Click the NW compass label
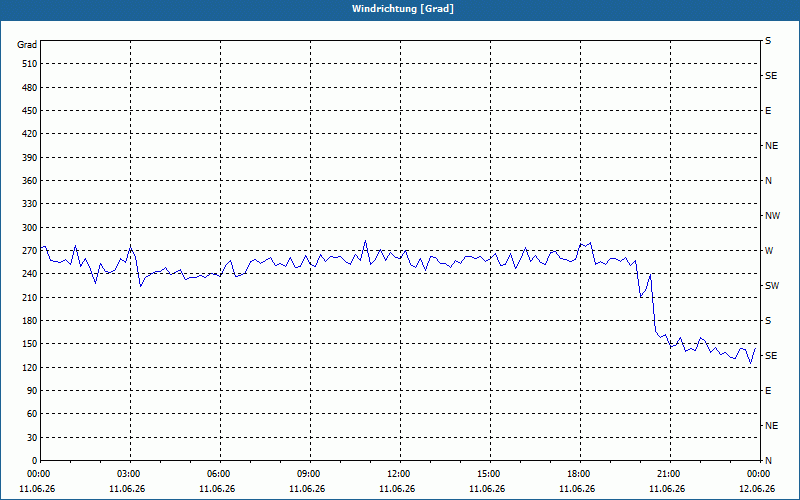The width and height of the screenshot is (800, 500). (772, 216)
